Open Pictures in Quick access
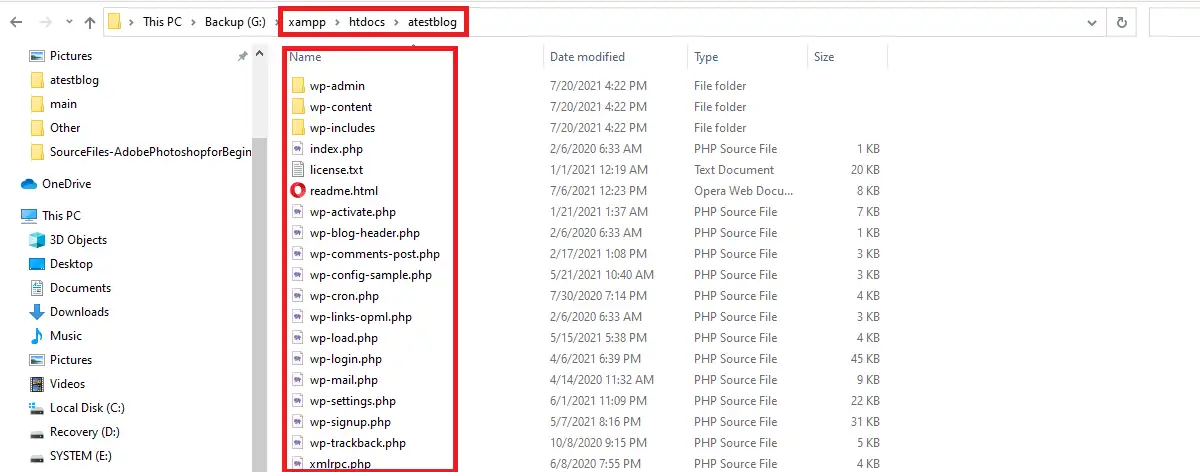The height and width of the screenshot is (472, 1200). pyautogui.click(x=71, y=56)
